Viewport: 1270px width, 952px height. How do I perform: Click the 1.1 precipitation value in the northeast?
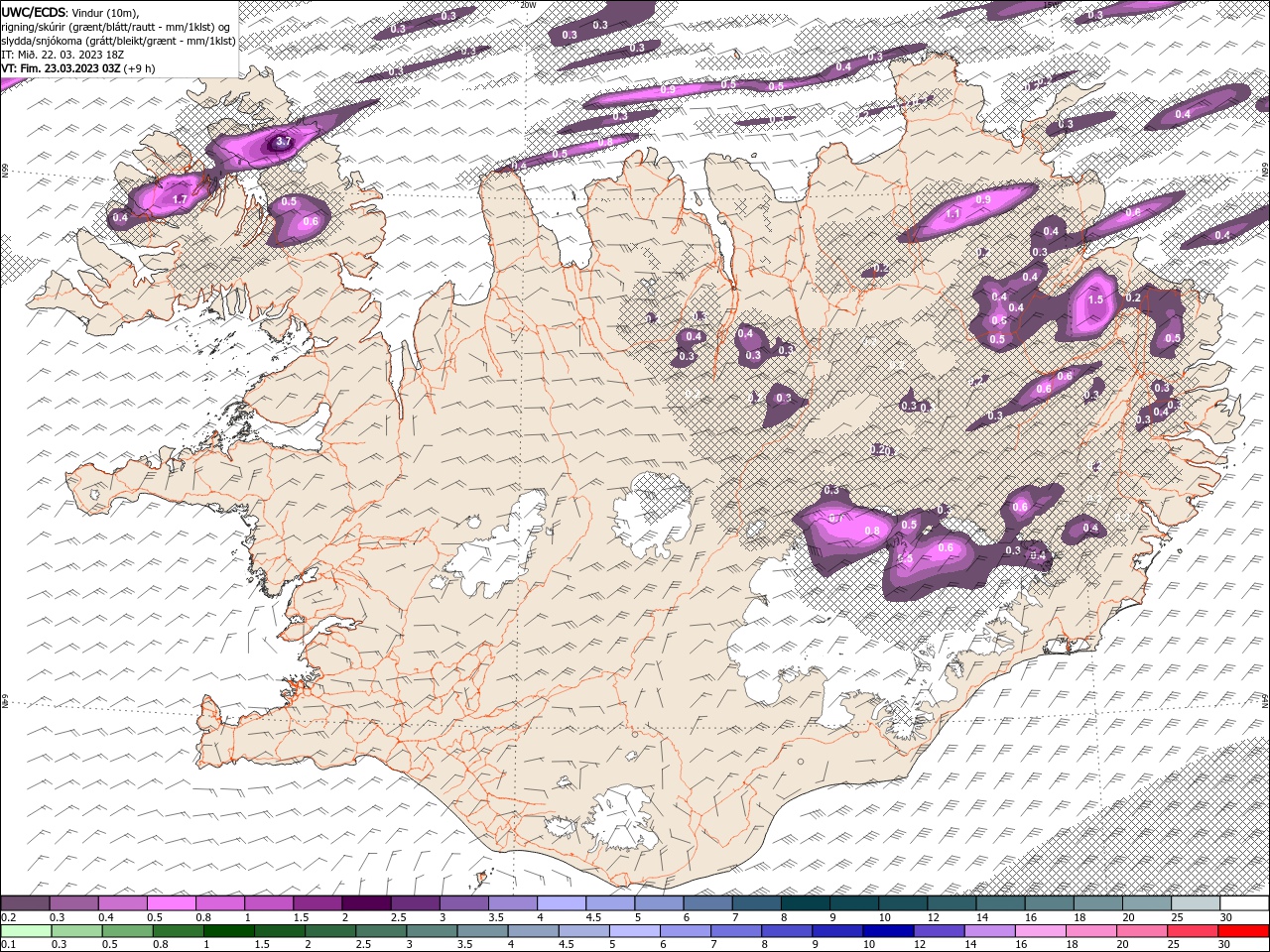(953, 213)
